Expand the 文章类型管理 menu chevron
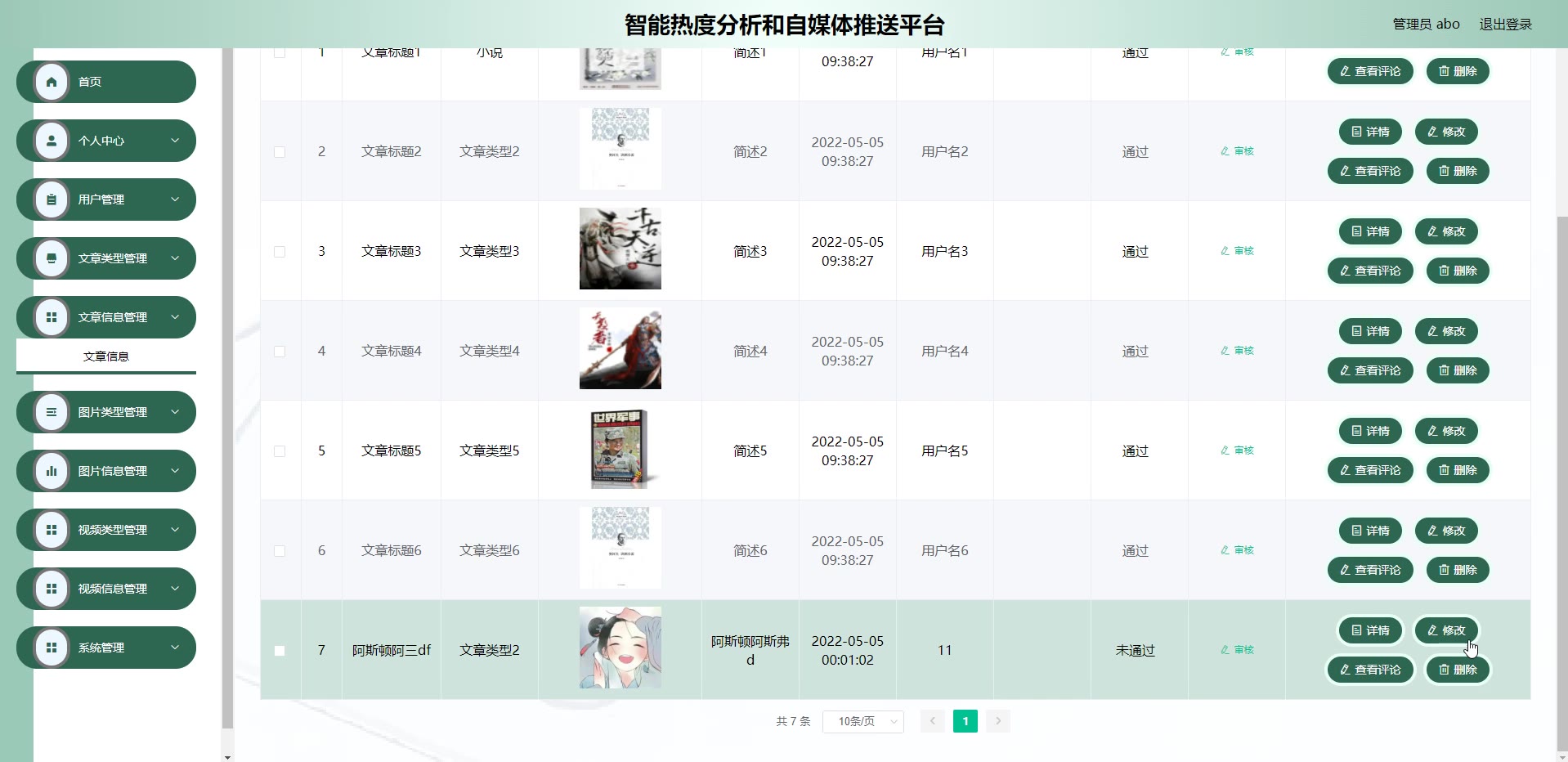Viewport: 1568px width, 762px height. pyautogui.click(x=175, y=258)
